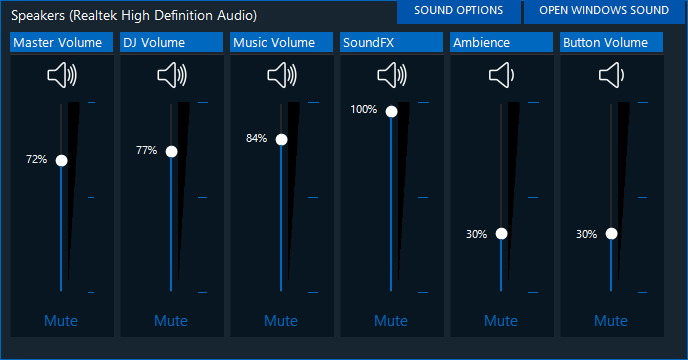Click OPEN WINDOWS SOUND button
Screen dimensions: 688x360
[x=604, y=11]
